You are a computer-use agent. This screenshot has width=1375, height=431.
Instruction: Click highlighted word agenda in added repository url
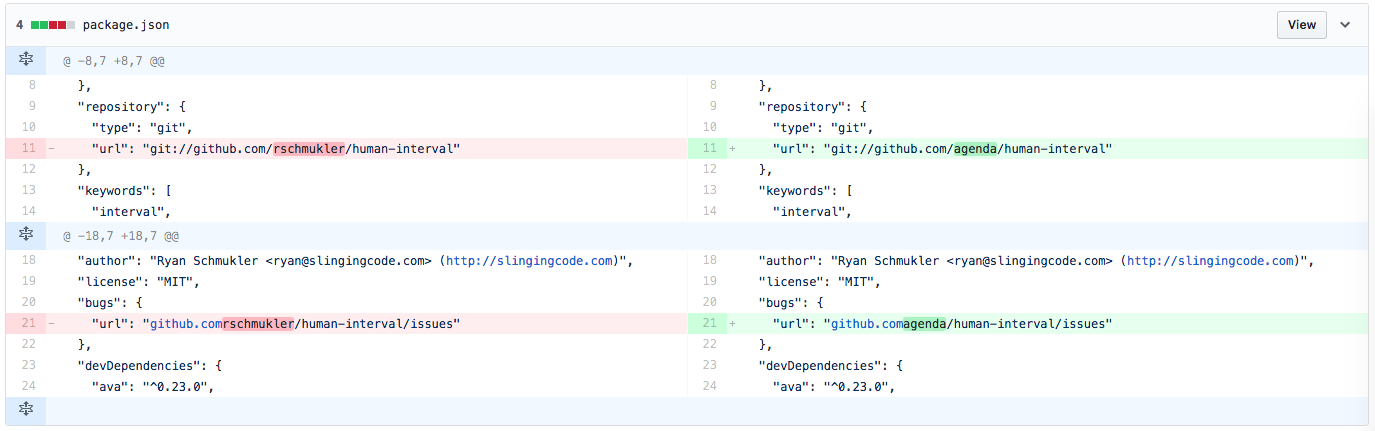click(975, 149)
